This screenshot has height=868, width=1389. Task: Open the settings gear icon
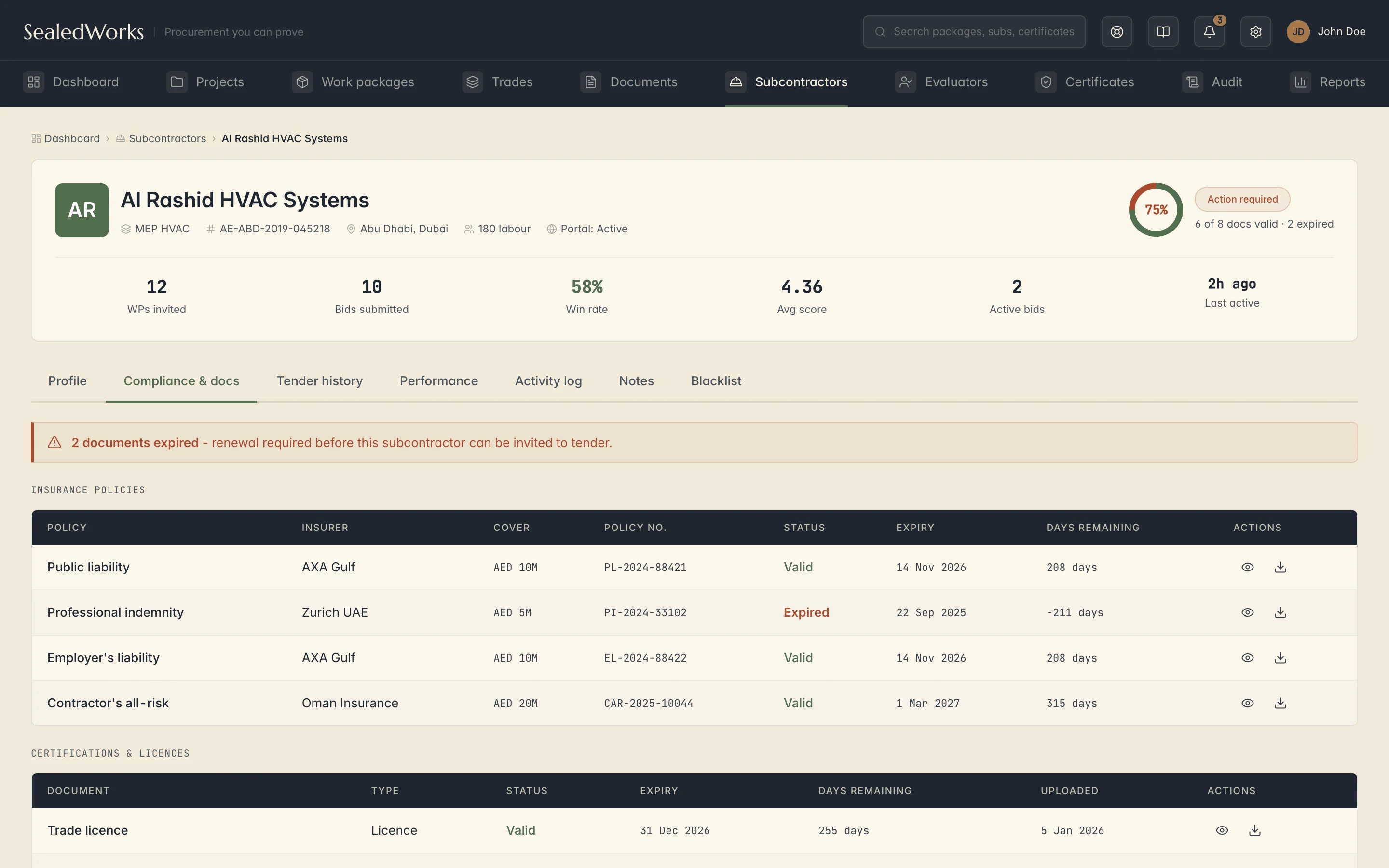[1255, 31]
